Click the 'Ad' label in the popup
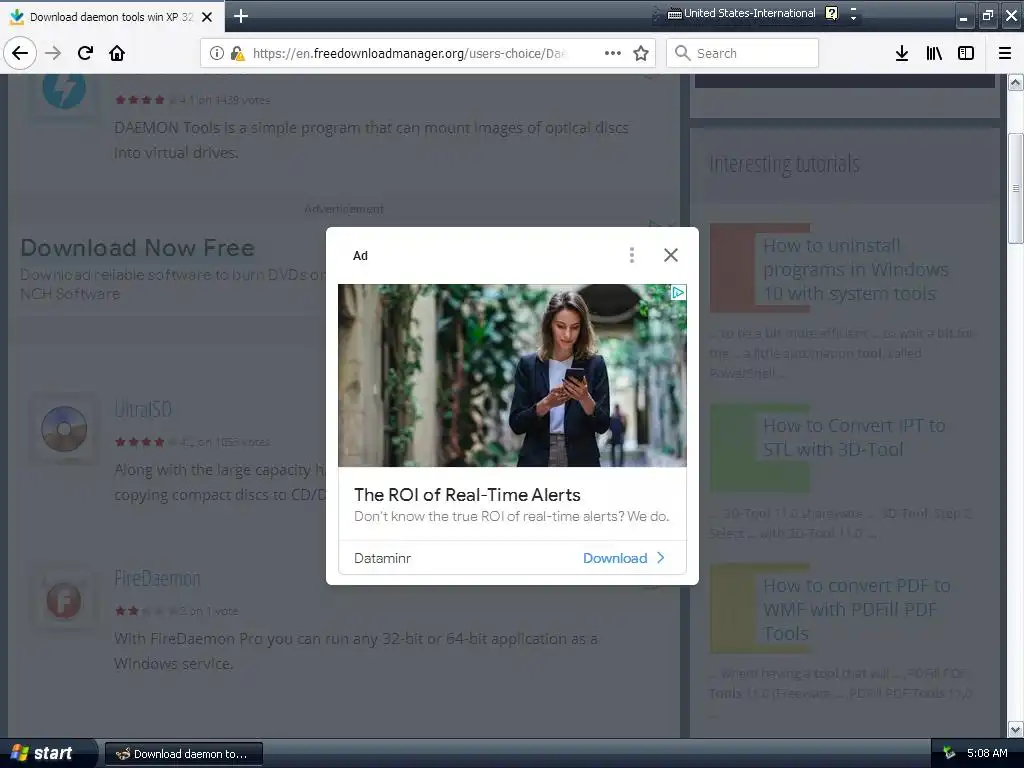Image resolution: width=1024 pixels, height=768 pixels. click(x=360, y=255)
